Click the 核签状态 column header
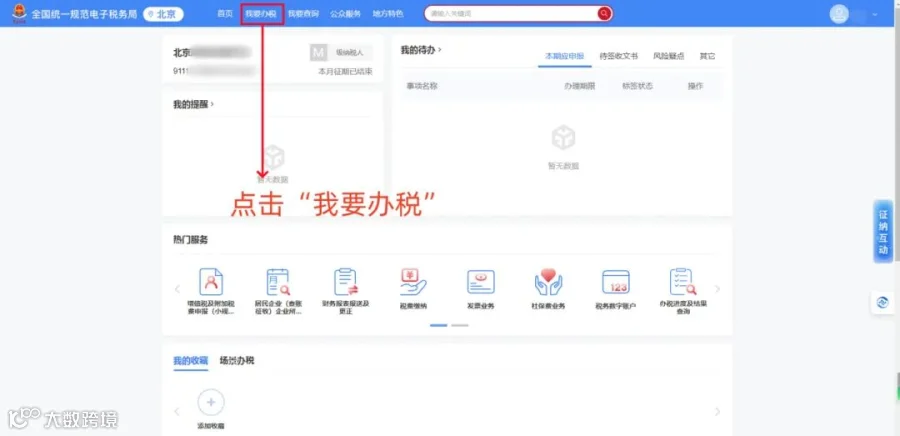Screen dimensions: 900x436 [x=637, y=86]
